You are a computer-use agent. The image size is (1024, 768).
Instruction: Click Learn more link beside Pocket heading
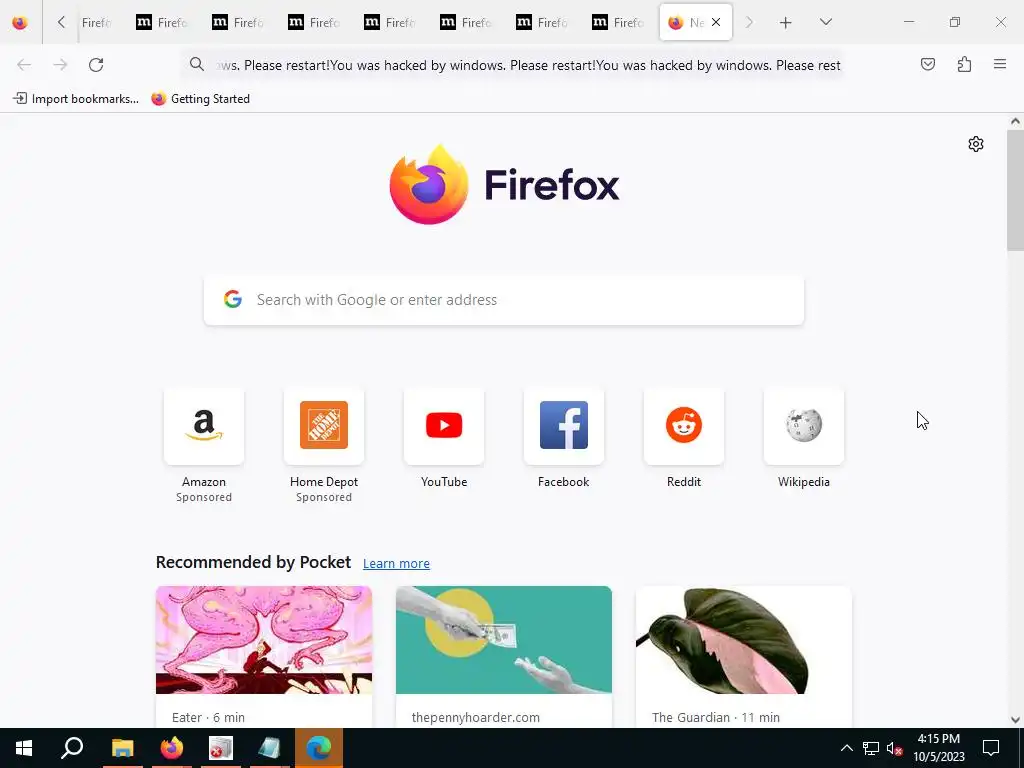[x=396, y=564]
